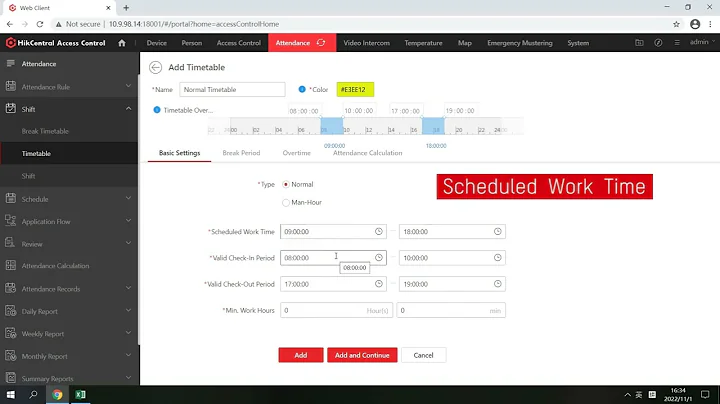Click the header download folder icon
The width and height of the screenshot is (720, 404).
pyautogui.click(x=639, y=43)
